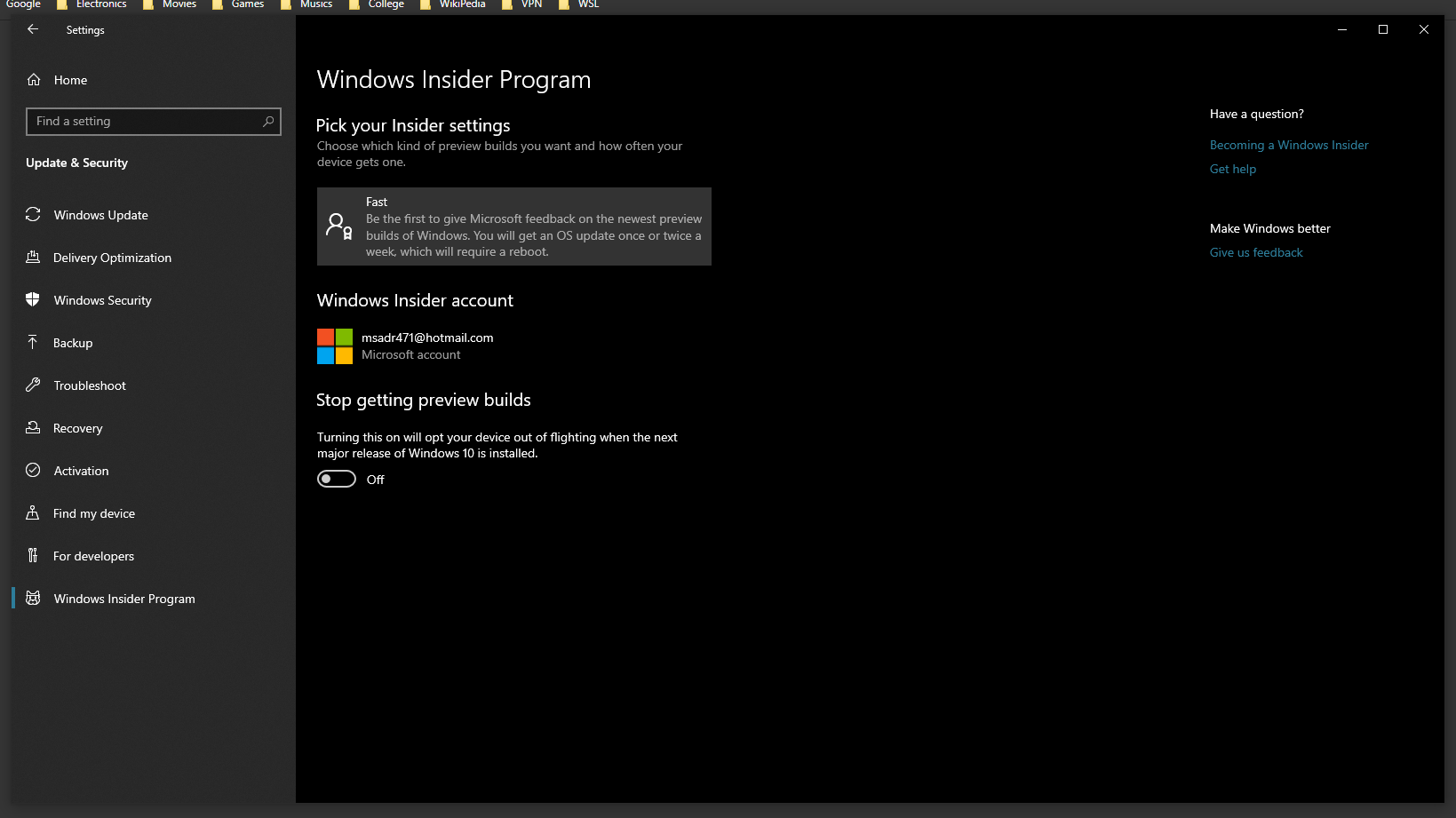1456x818 pixels.
Task: Select Windows Insider Program in sidebar
Action: click(x=123, y=599)
